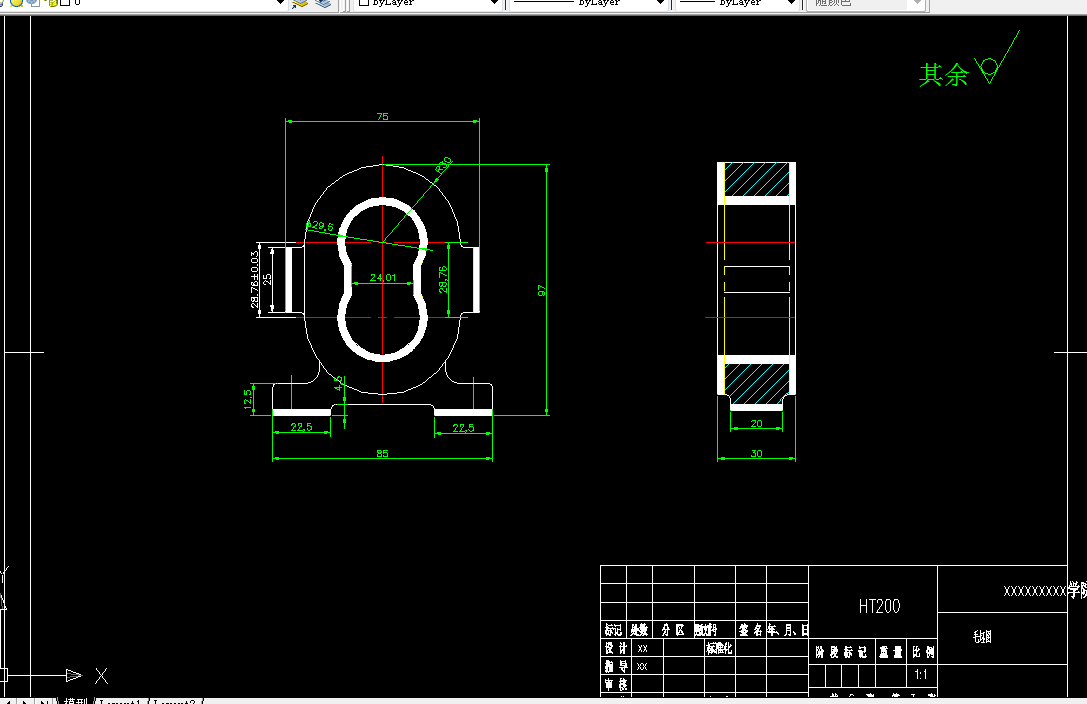Screen dimensions: 1087x704
Task: Click the next-tab scroll arrow
Action: coord(25,701)
